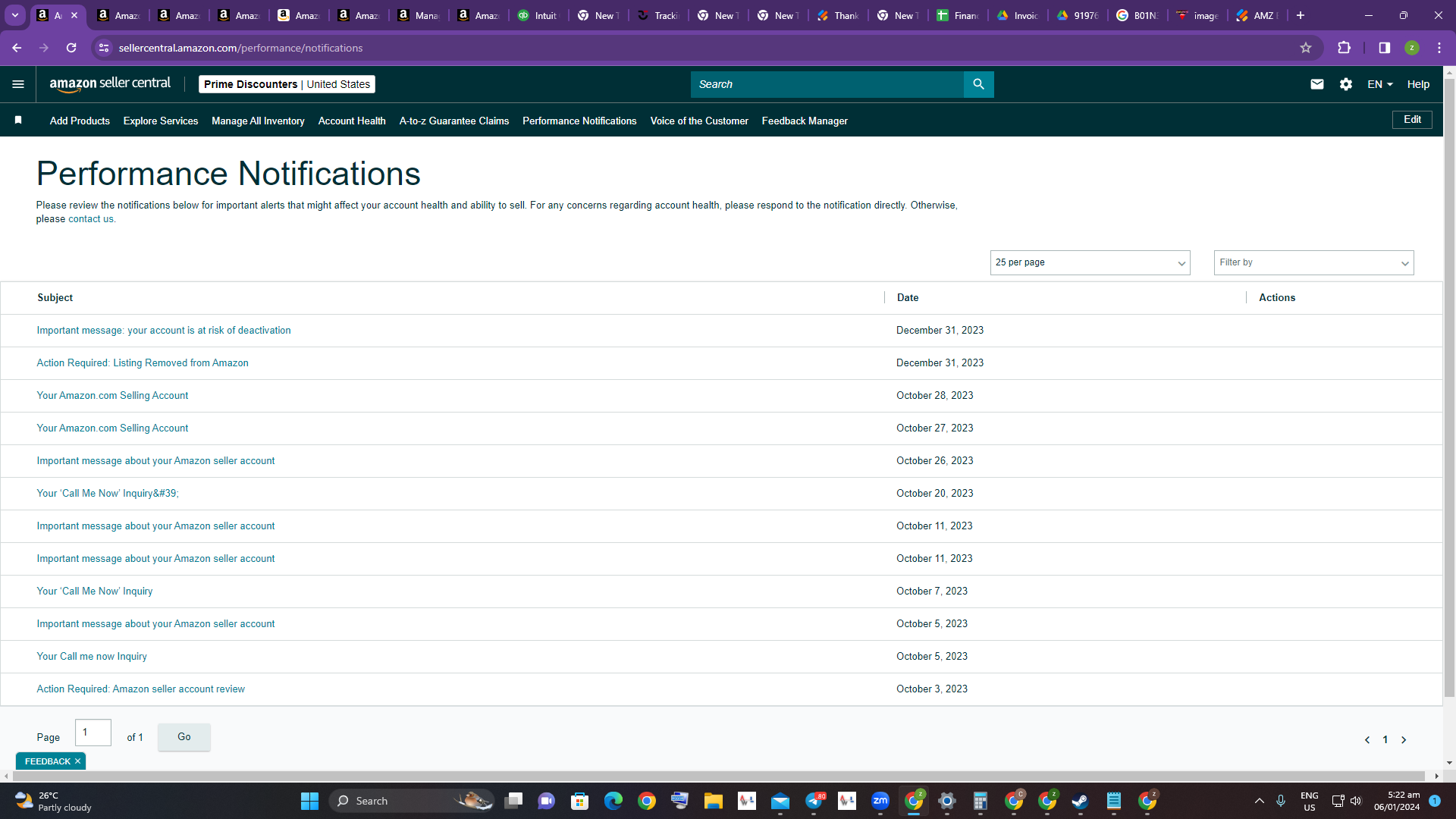Reload the page with the refresh icon
1456x819 pixels.
[71, 48]
